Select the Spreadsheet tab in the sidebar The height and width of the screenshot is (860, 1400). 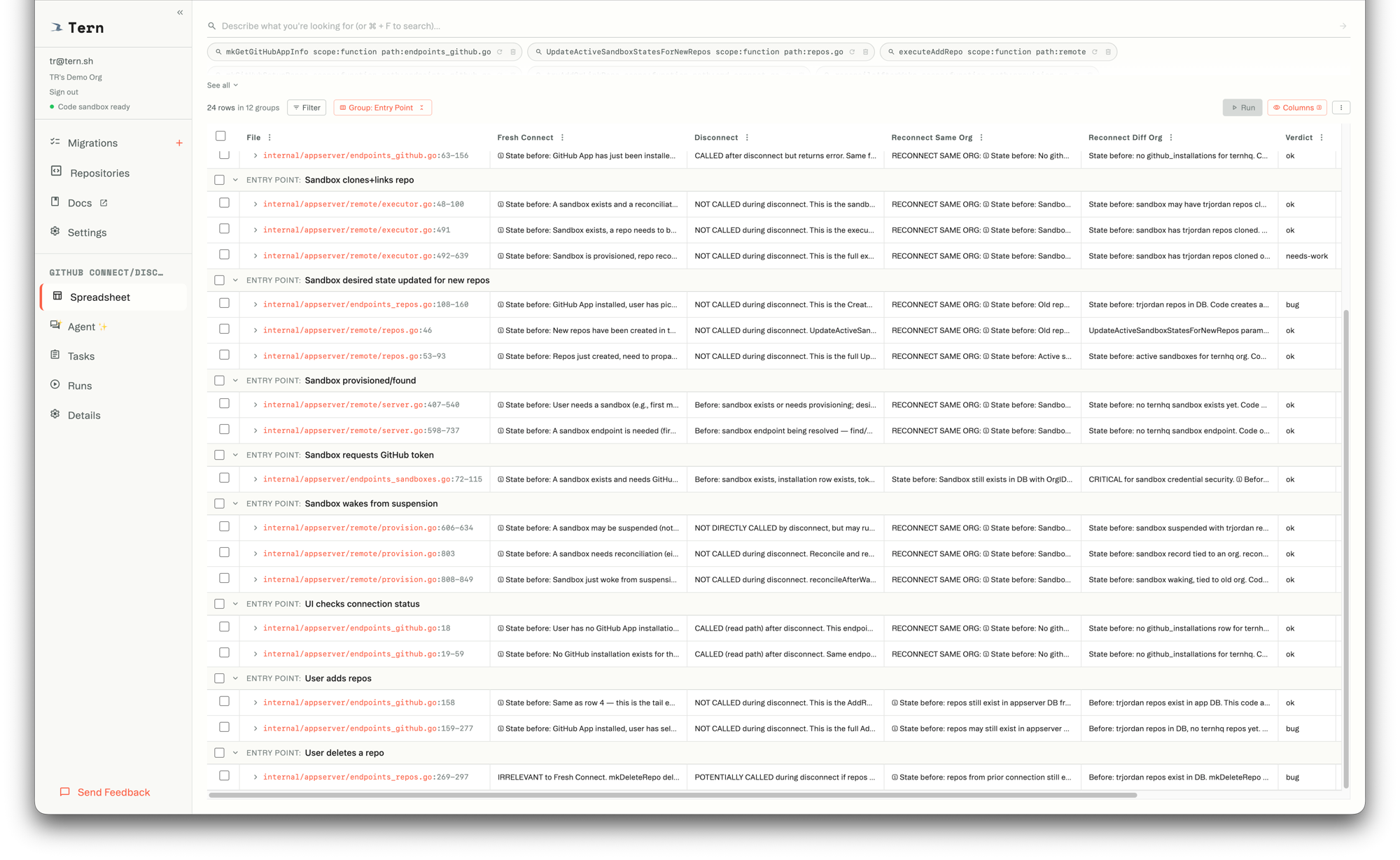tap(101, 297)
